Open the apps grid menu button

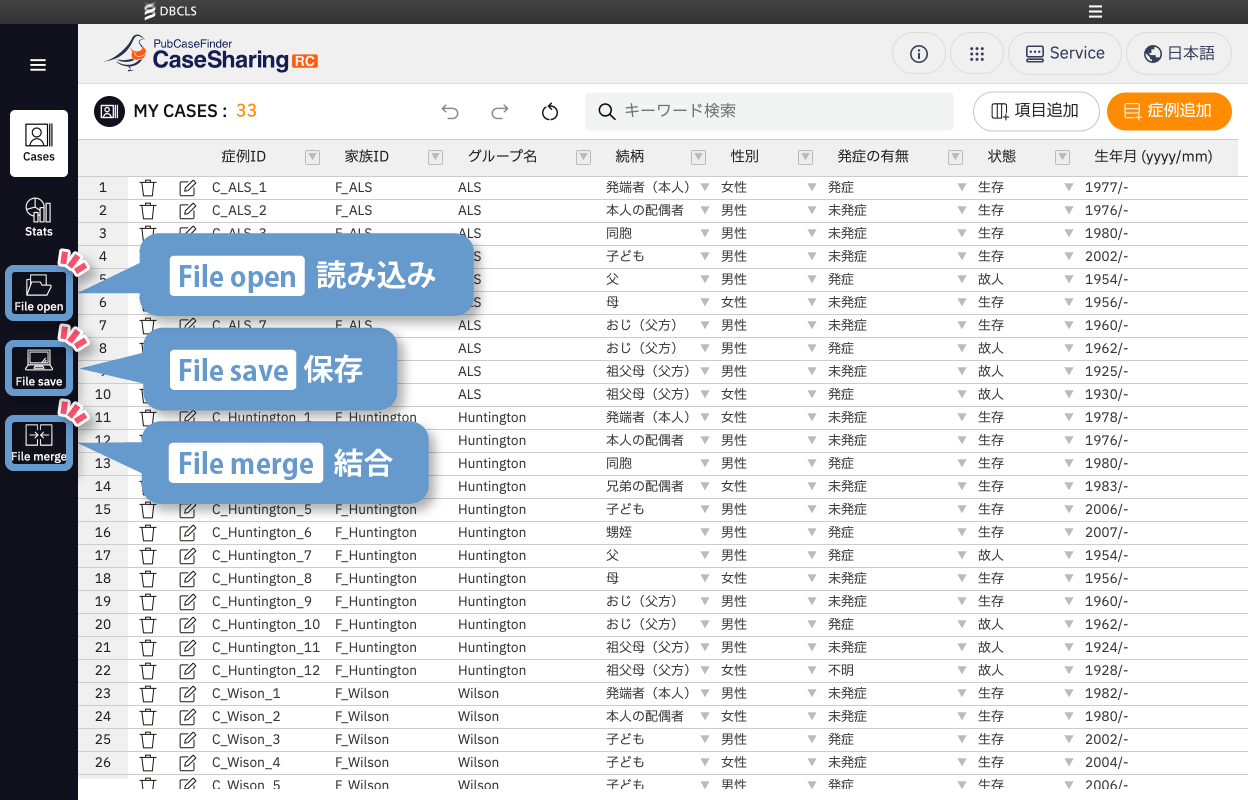point(977,54)
